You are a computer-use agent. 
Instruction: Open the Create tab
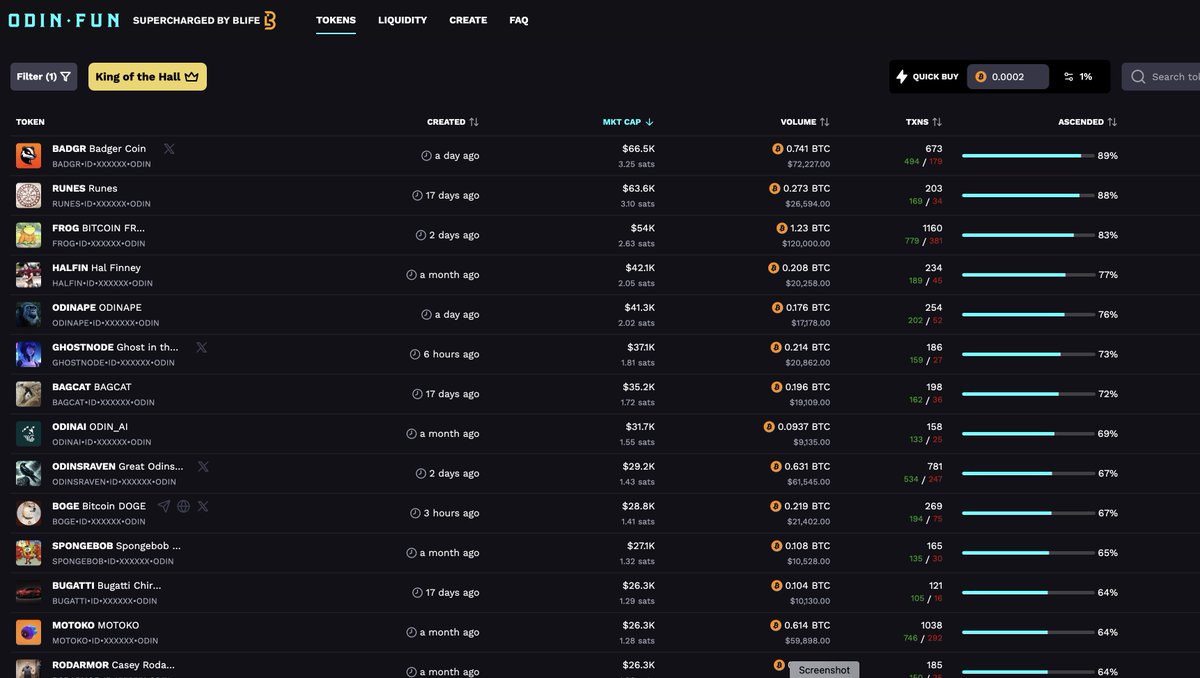(468, 20)
